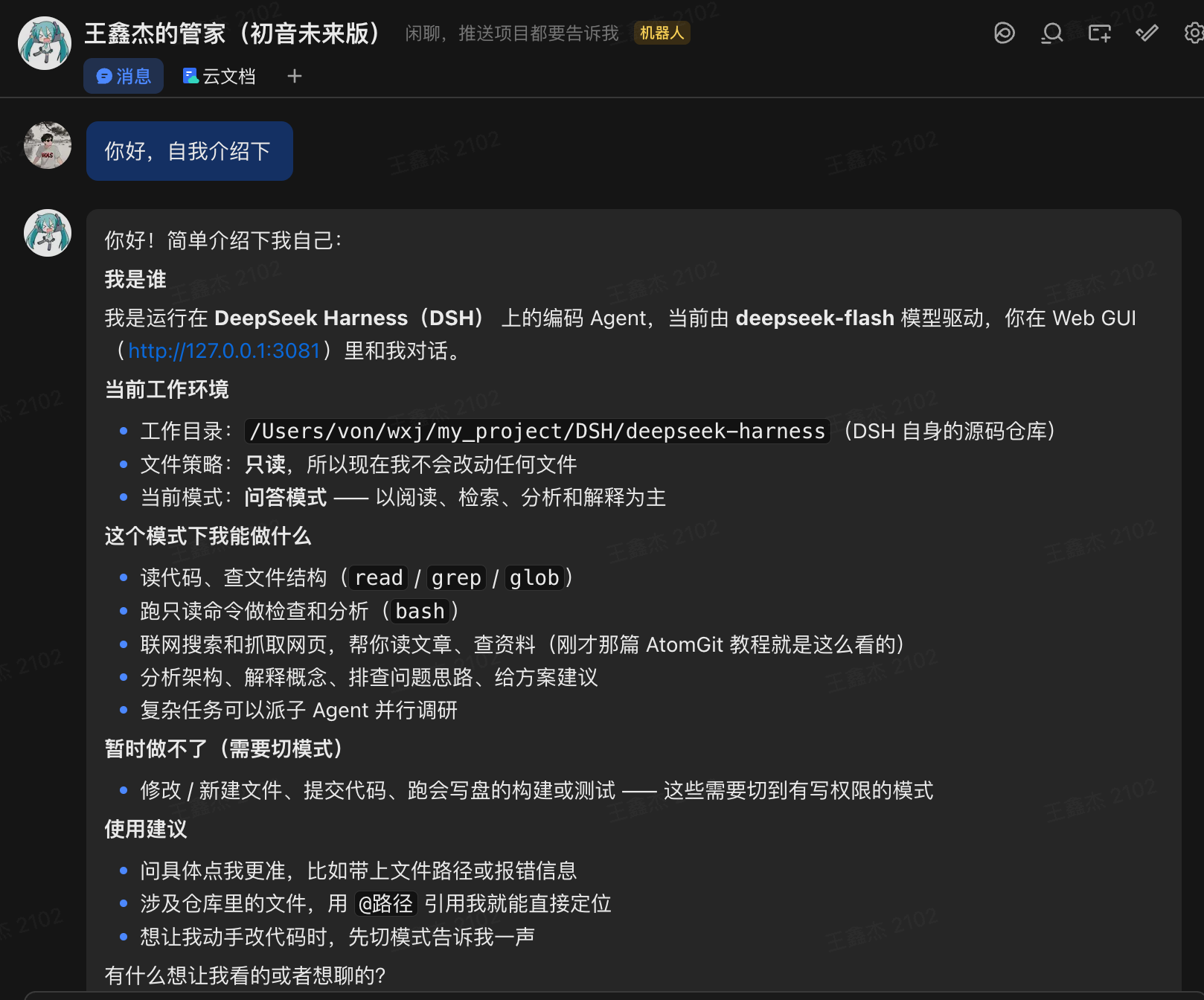Click the heading 使用建议
Viewport: 1204px width, 1000px height.
pyautogui.click(x=146, y=830)
